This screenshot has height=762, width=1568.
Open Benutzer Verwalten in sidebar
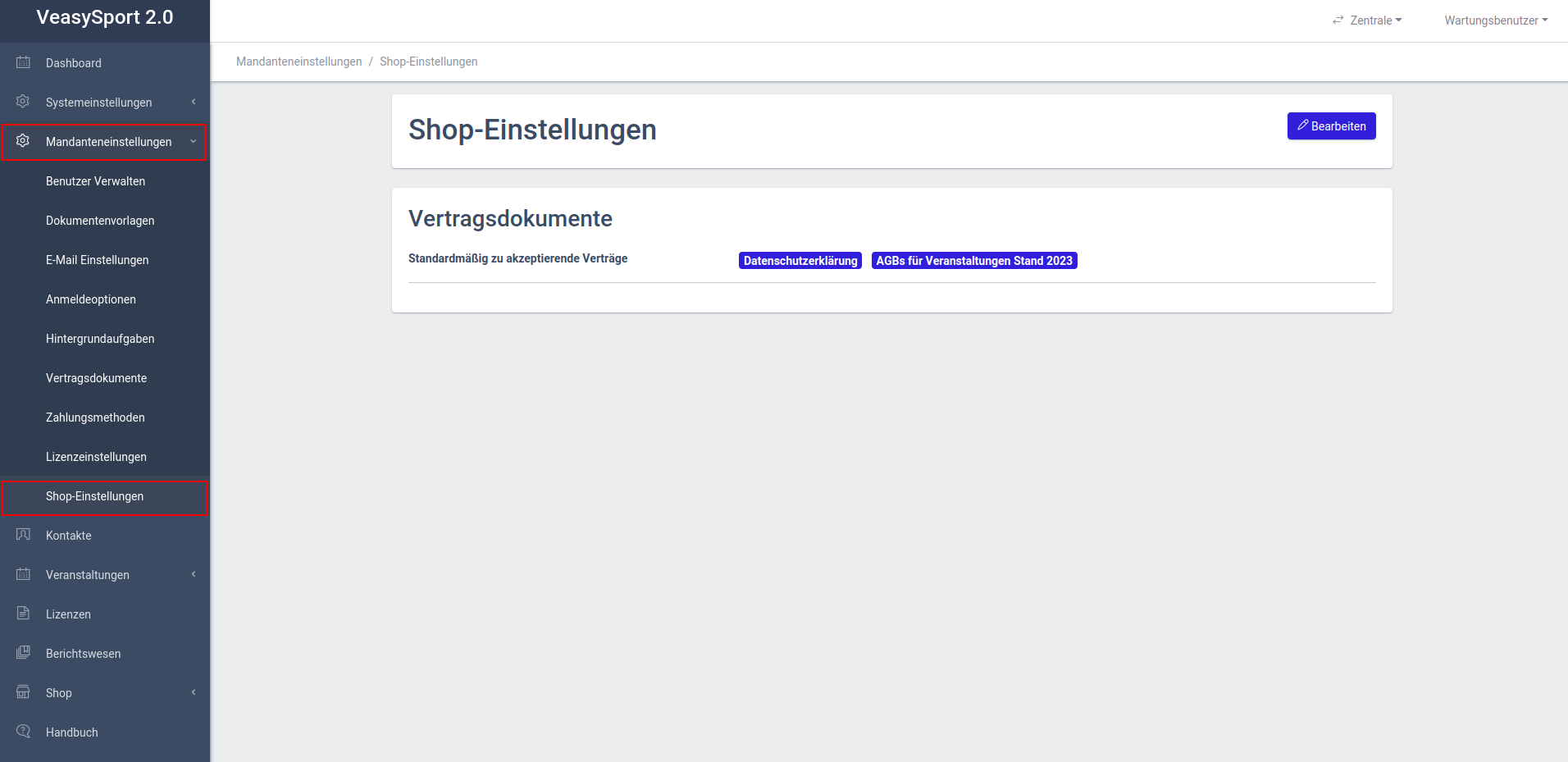[95, 181]
